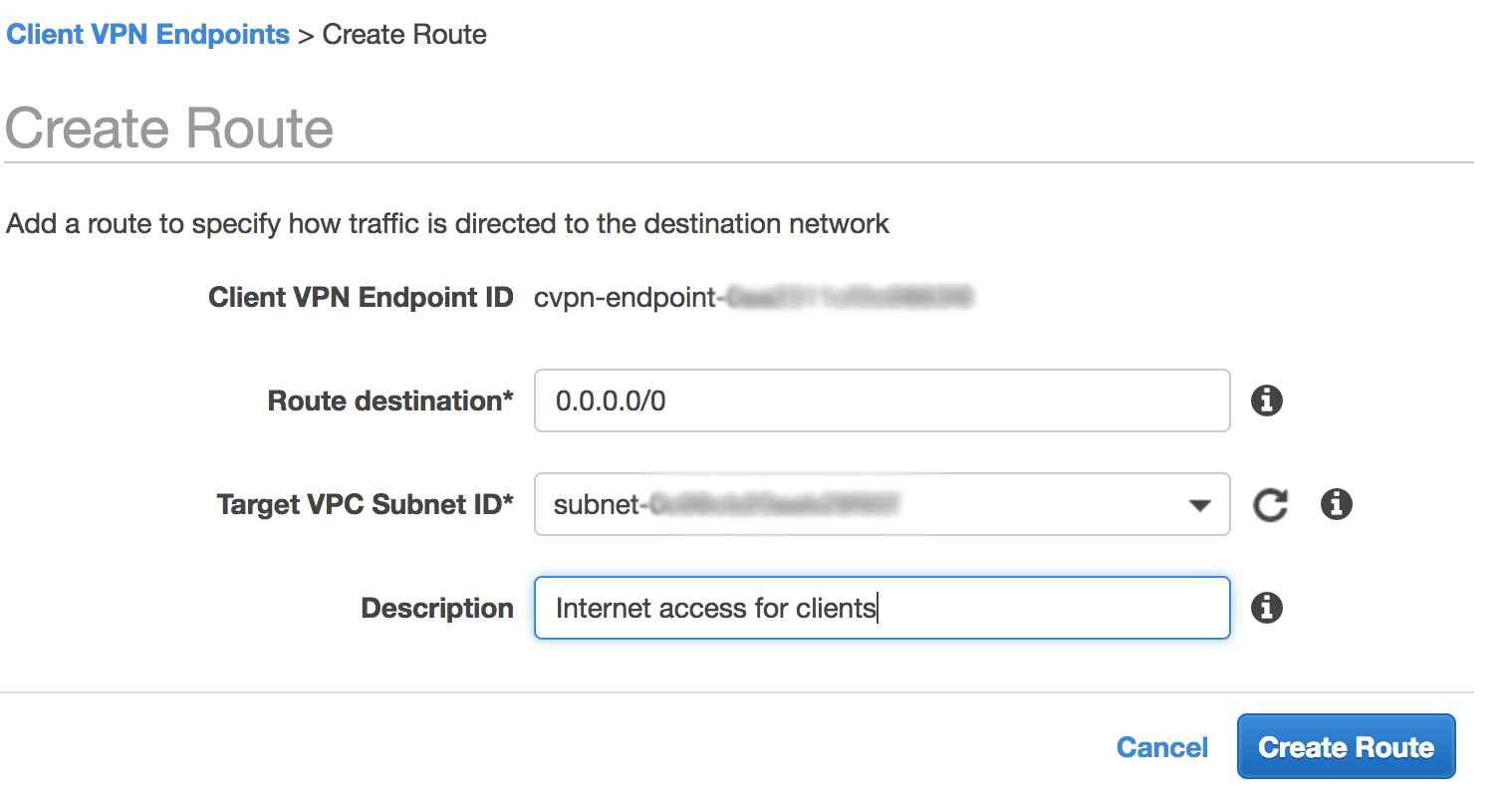
Task: Focus the Route destination input field
Action: (x=882, y=401)
